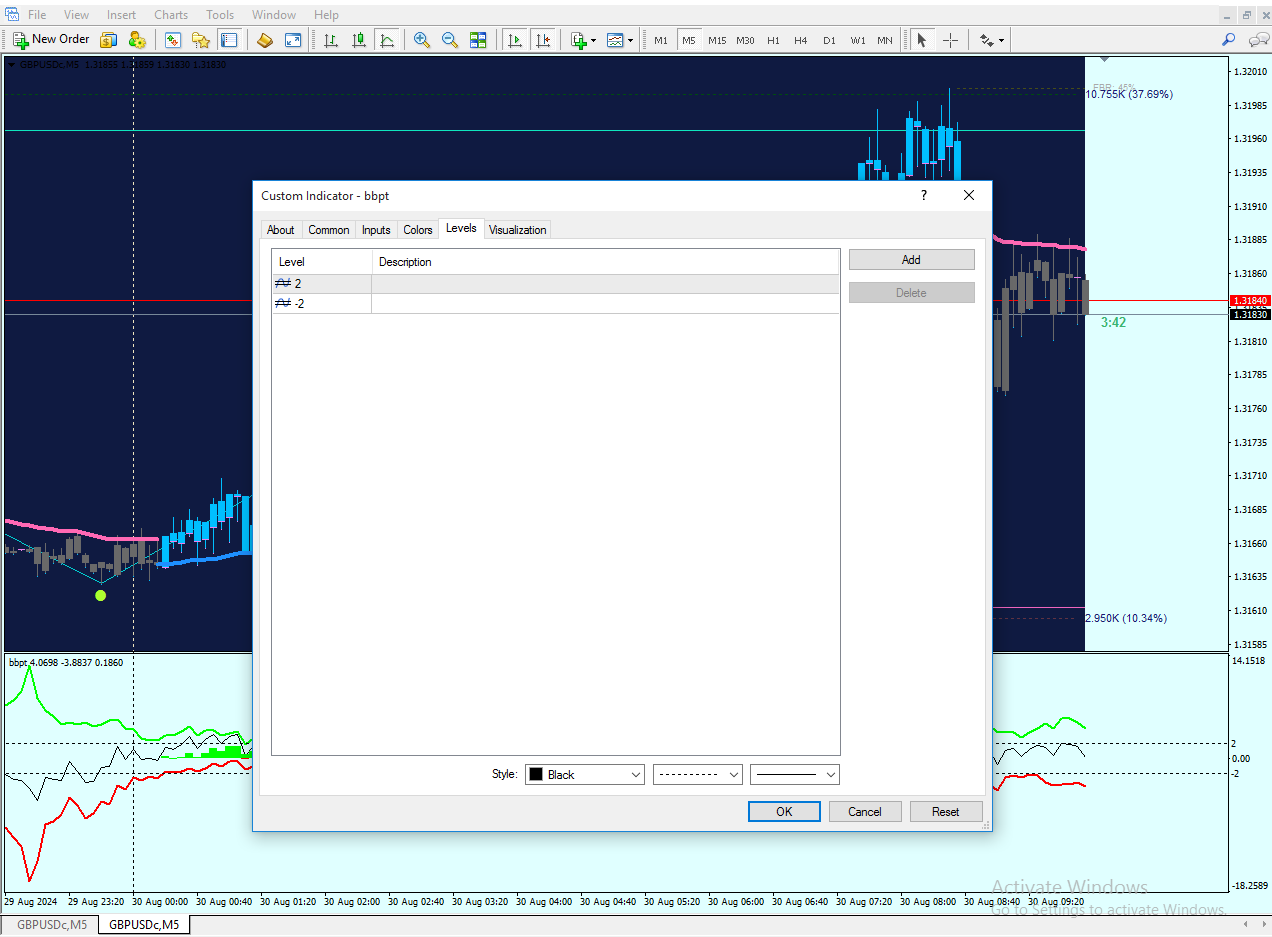Select the level -2 row
The height and width of the screenshot is (937, 1272).
(x=556, y=303)
